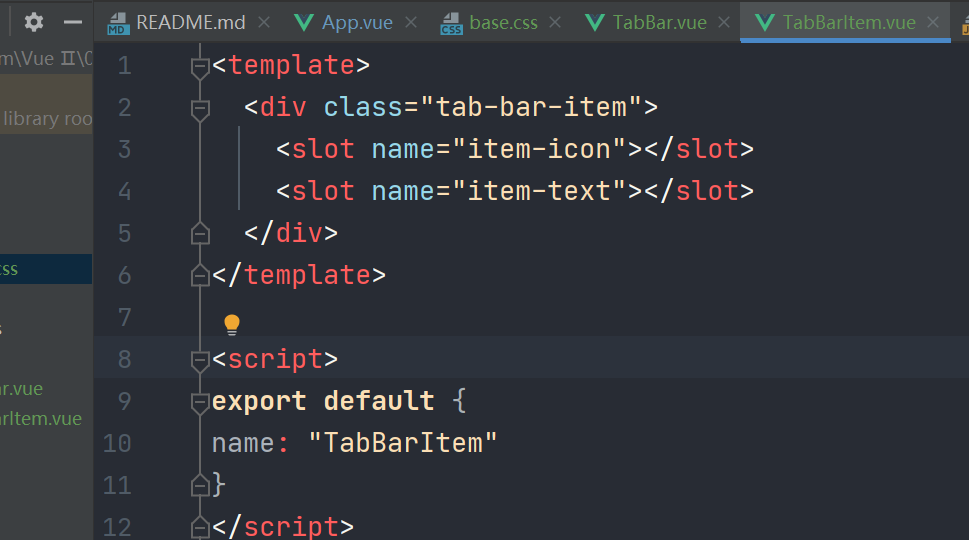Click the Vue icon on TabBar.vue tab
Screen dimensions: 969x540
point(595,23)
